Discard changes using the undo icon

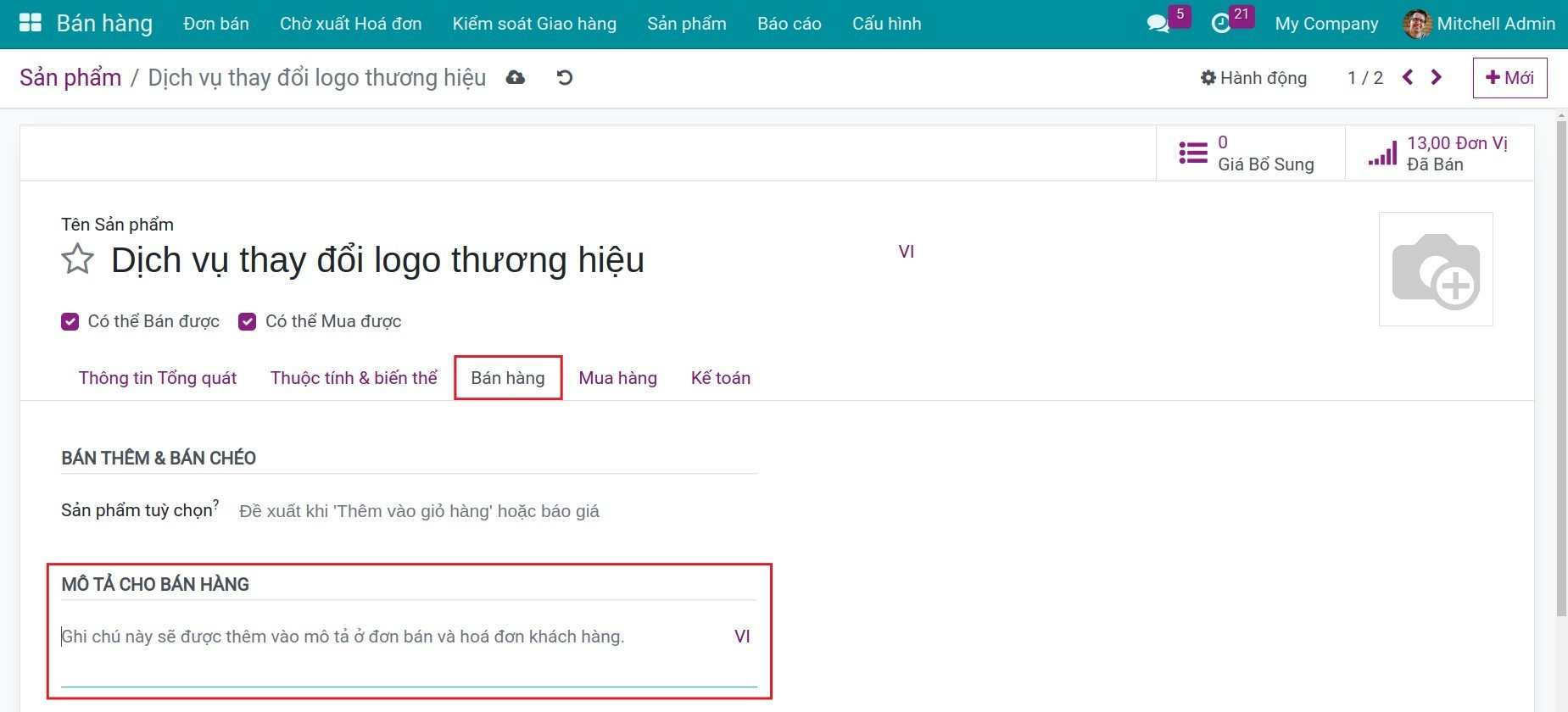tap(565, 78)
